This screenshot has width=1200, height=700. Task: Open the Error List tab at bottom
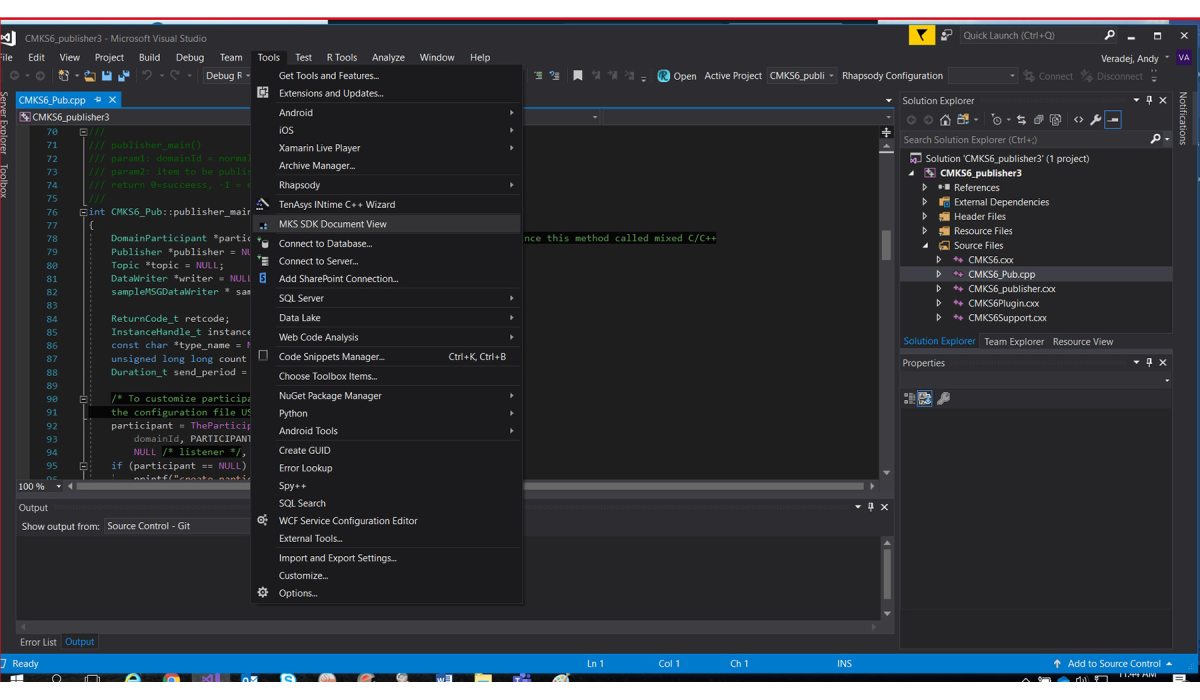point(38,642)
